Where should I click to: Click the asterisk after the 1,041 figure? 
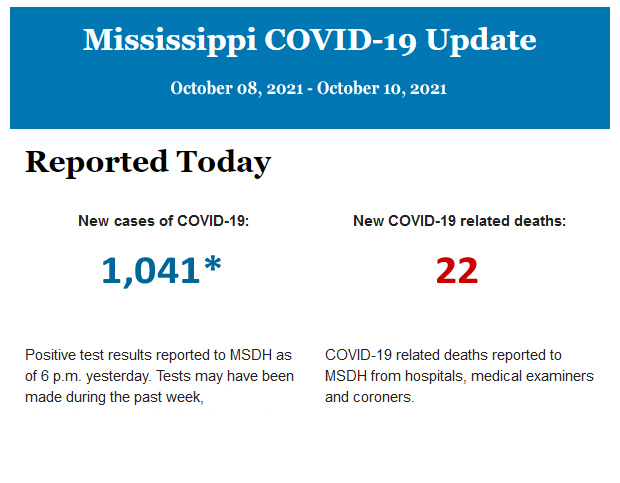click(212, 266)
